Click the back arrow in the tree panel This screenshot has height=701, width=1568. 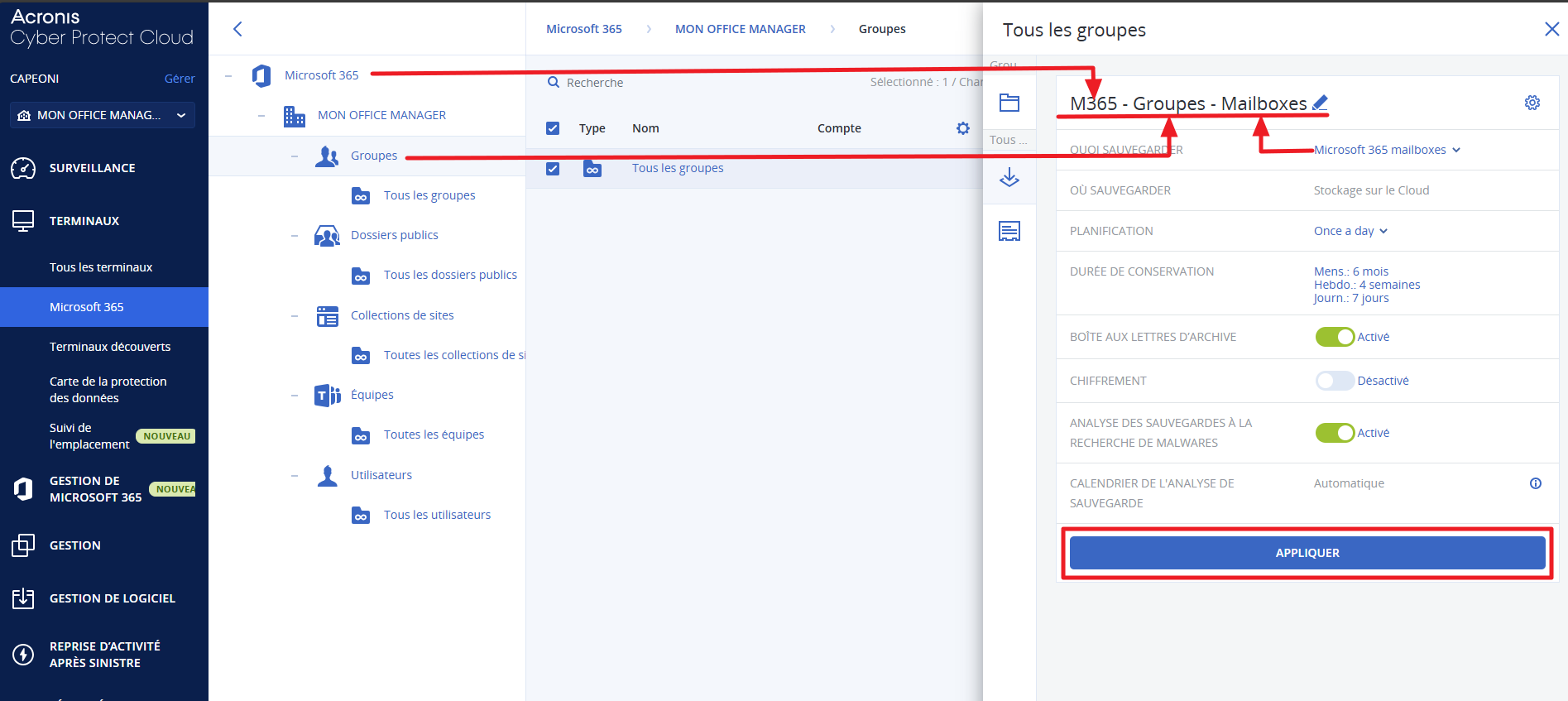[x=237, y=29]
